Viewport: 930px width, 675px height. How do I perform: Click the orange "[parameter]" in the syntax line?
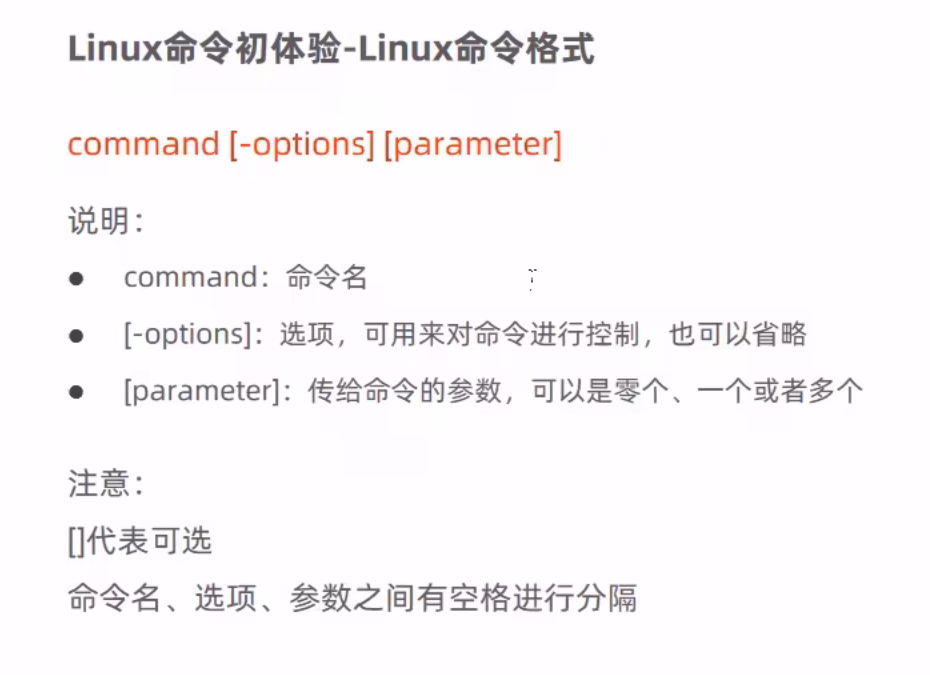(473, 145)
